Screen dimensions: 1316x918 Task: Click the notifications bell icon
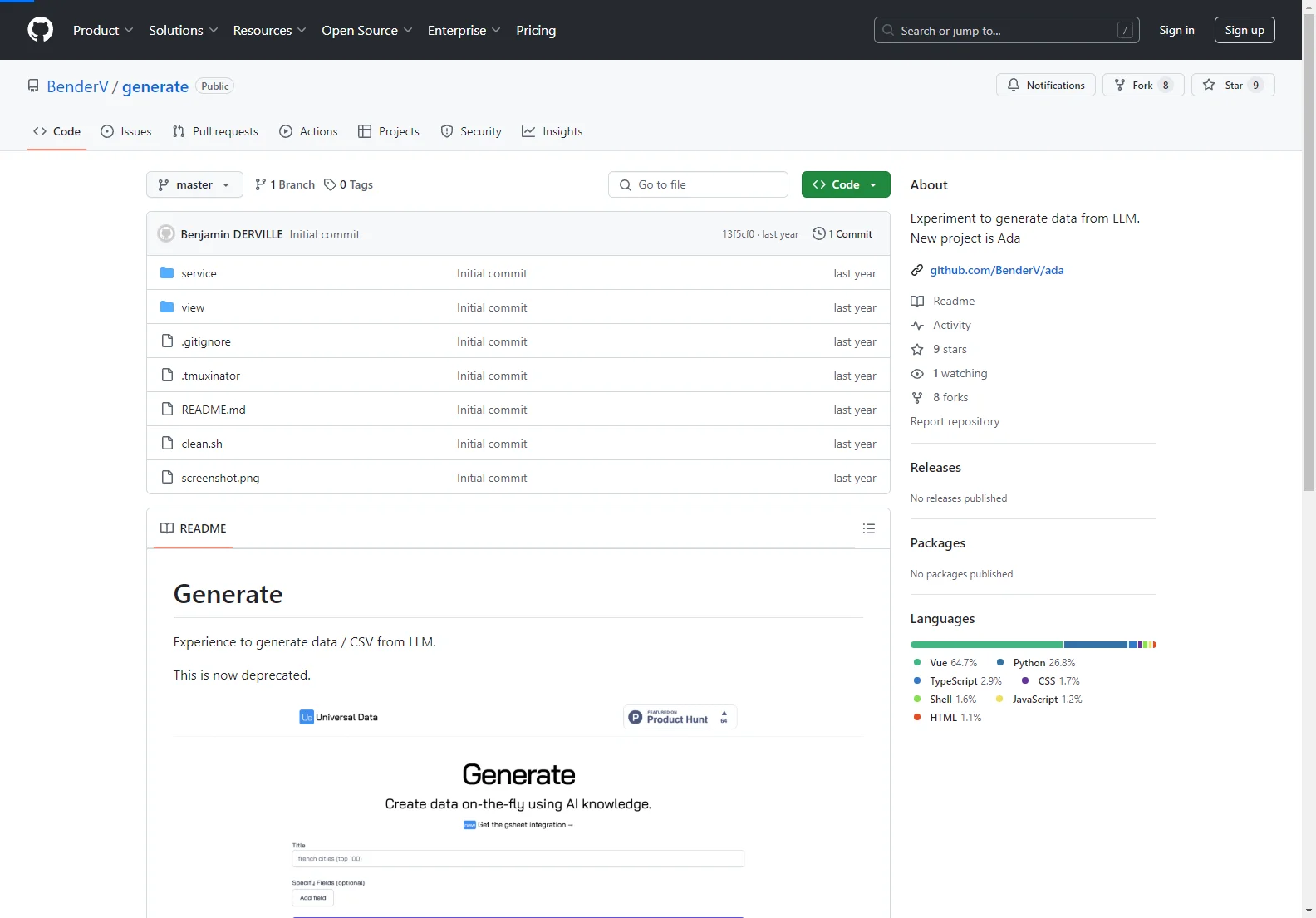pyautogui.click(x=1014, y=85)
